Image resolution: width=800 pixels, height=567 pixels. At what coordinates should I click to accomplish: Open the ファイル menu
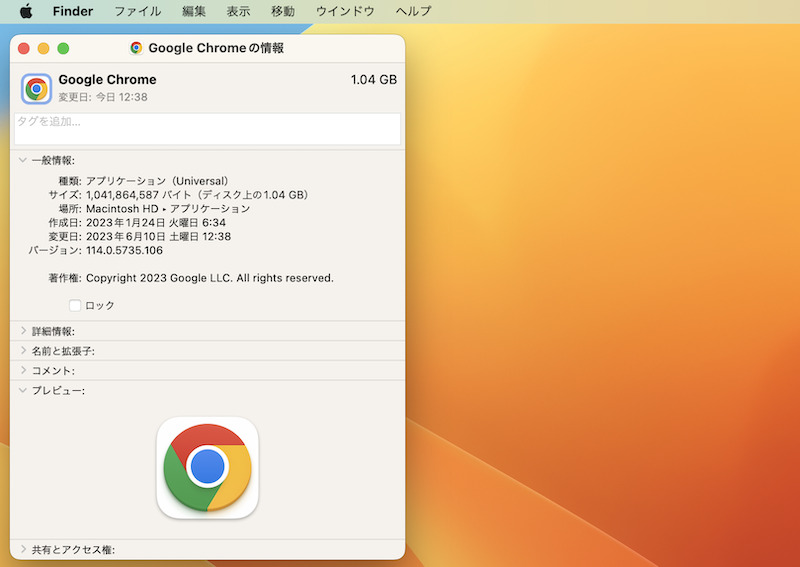pos(138,11)
